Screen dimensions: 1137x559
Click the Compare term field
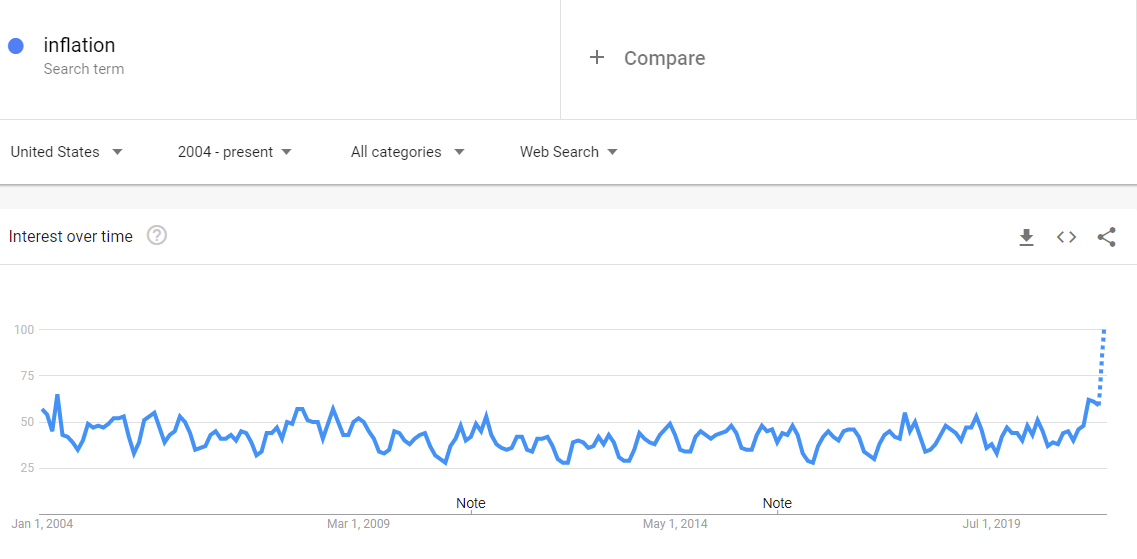pyautogui.click(x=848, y=59)
